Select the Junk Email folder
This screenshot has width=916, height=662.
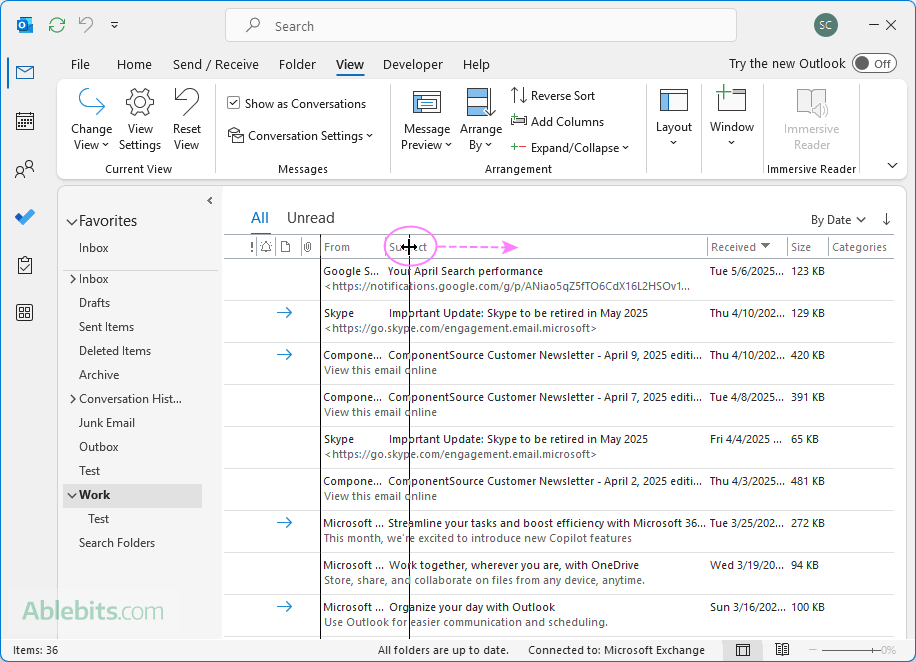[x=107, y=422]
